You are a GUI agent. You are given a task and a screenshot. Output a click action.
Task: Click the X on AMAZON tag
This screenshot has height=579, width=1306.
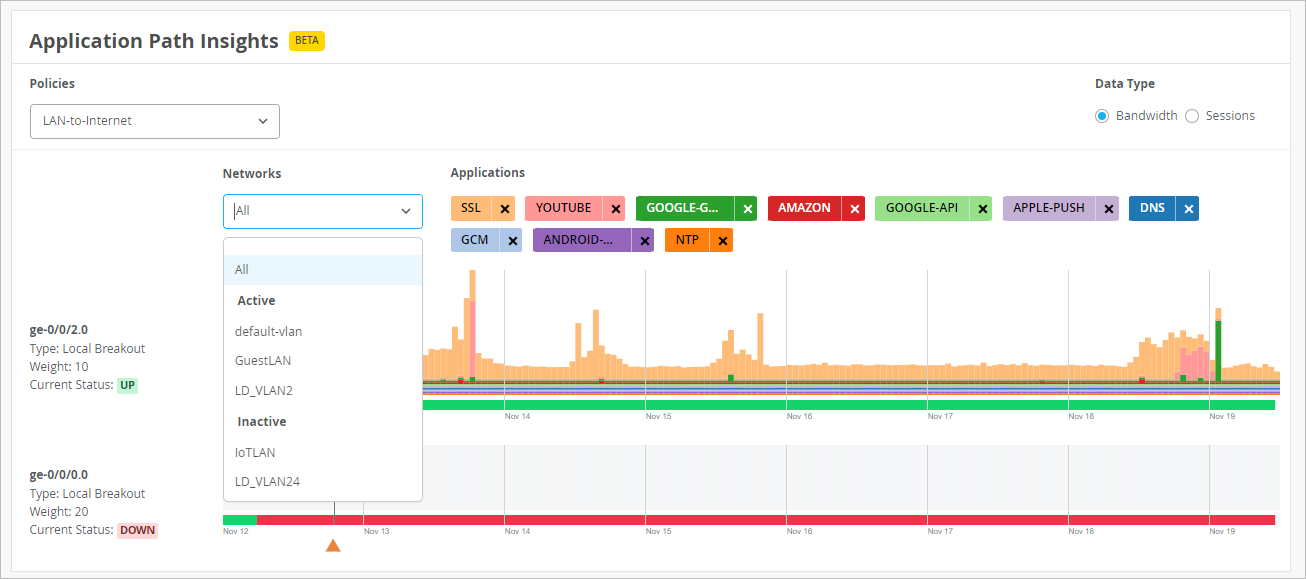pos(854,209)
